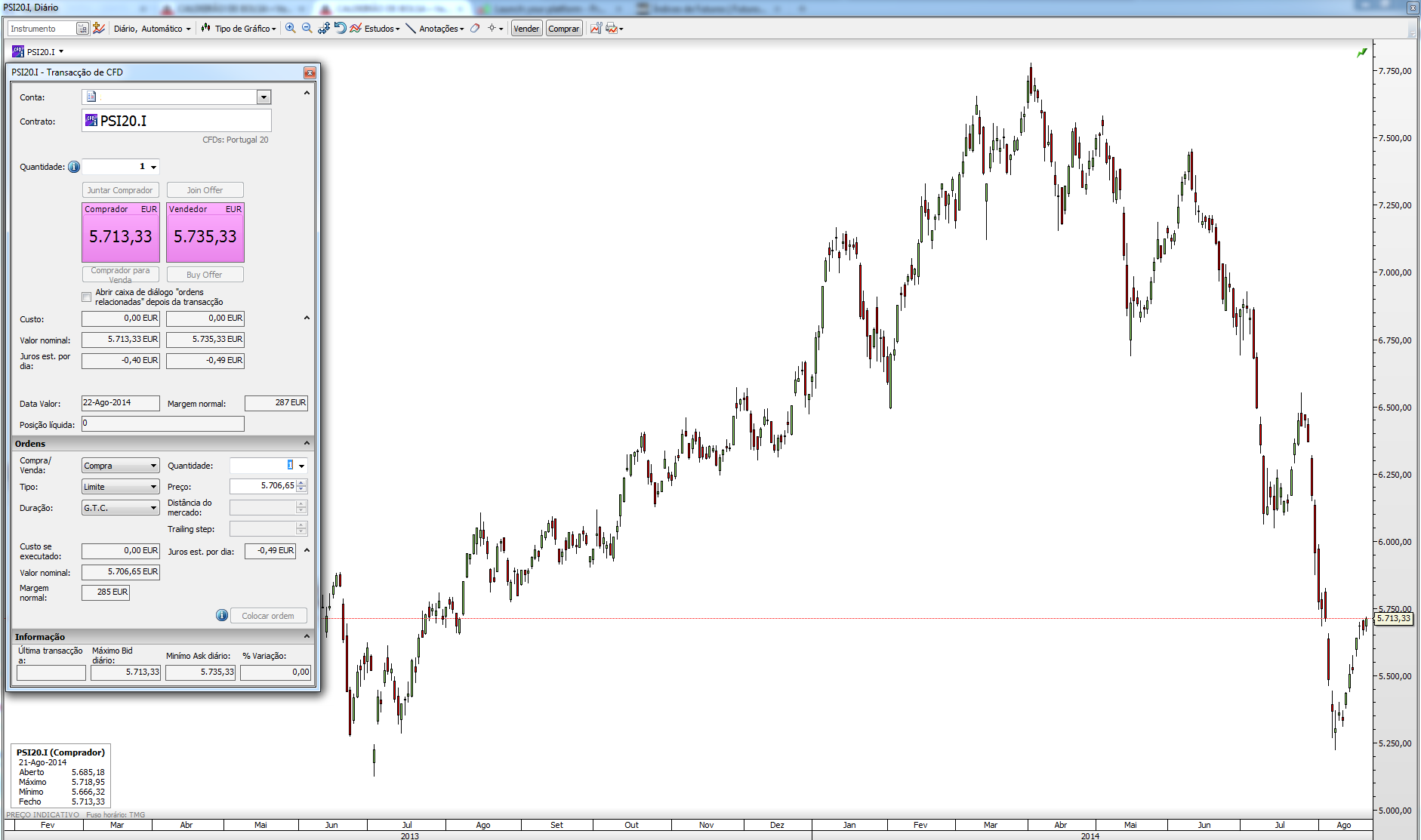Click the print chart icon
Viewport: 1421px width, 840px height.
point(612,29)
